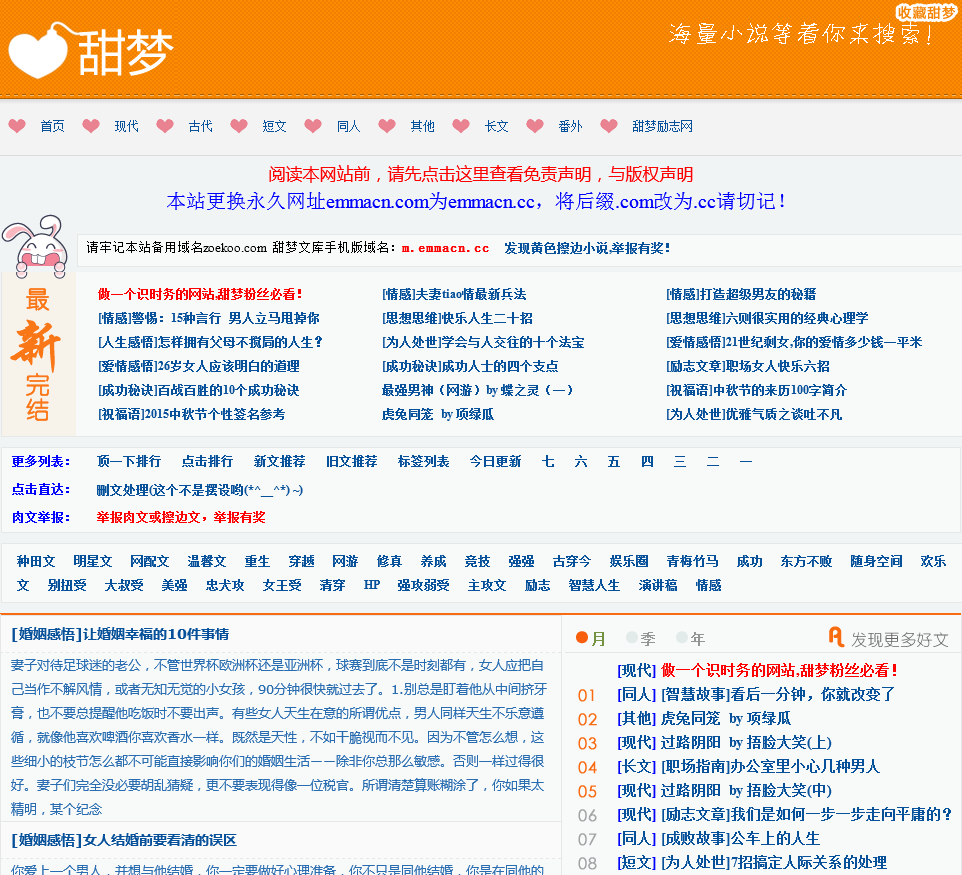Click the 三 day link

click(x=680, y=461)
